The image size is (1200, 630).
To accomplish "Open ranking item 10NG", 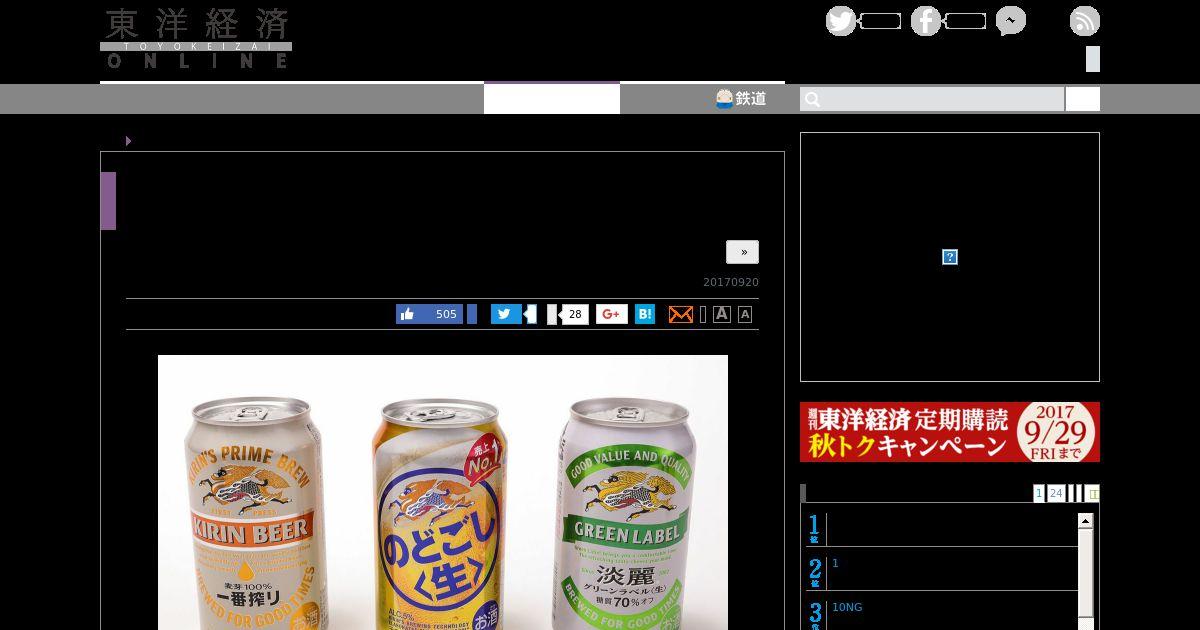I will tap(847, 607).
